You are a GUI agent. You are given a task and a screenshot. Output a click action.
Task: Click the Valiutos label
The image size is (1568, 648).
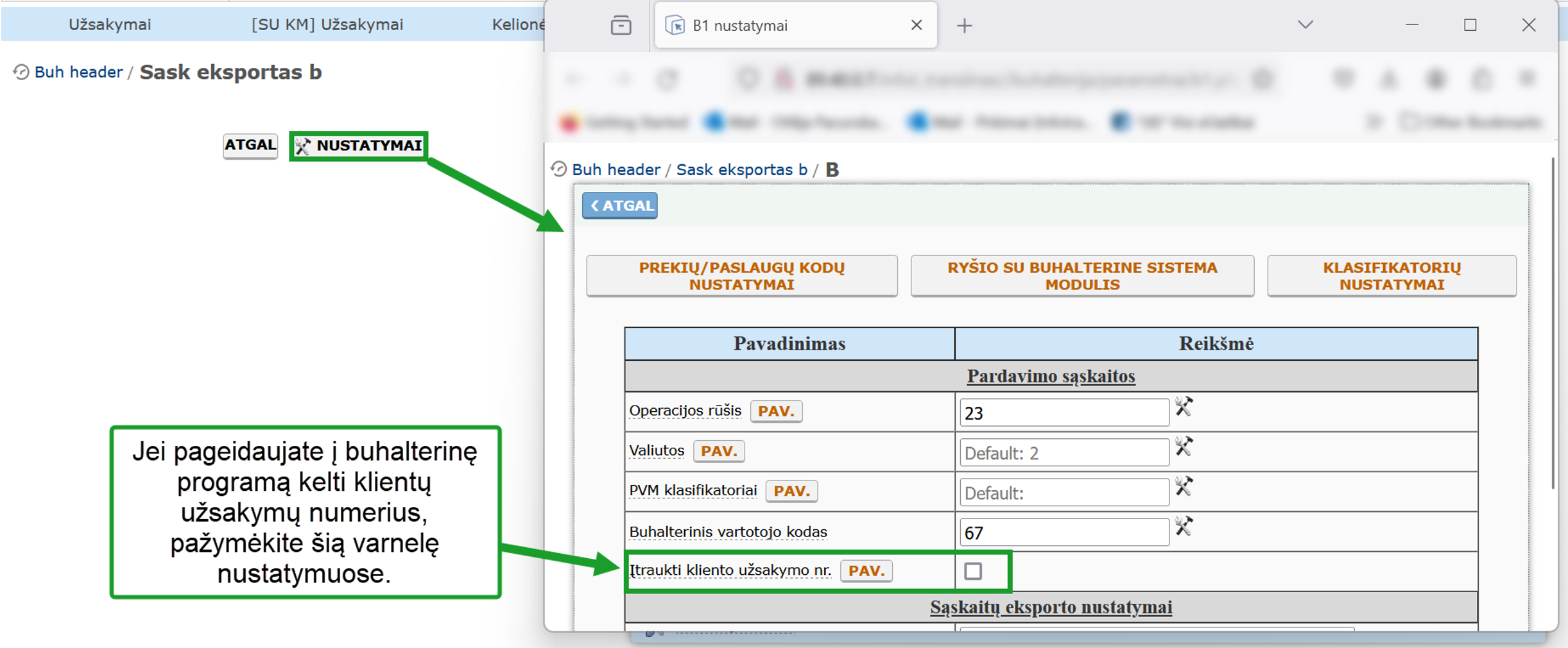coord(657,450)
